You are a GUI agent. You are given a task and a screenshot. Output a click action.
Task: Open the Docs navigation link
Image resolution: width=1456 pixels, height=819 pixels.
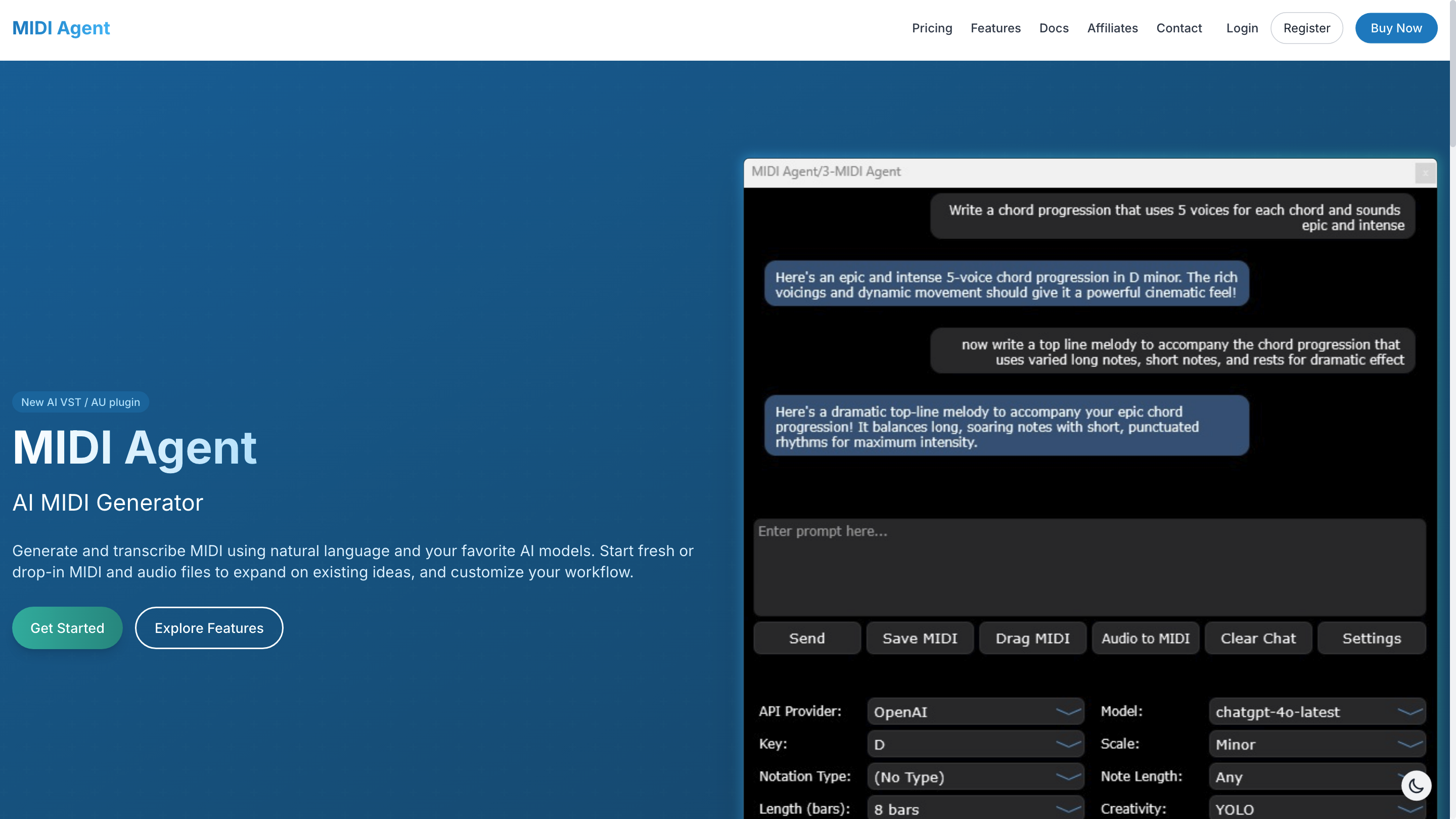click(1054, 28)
